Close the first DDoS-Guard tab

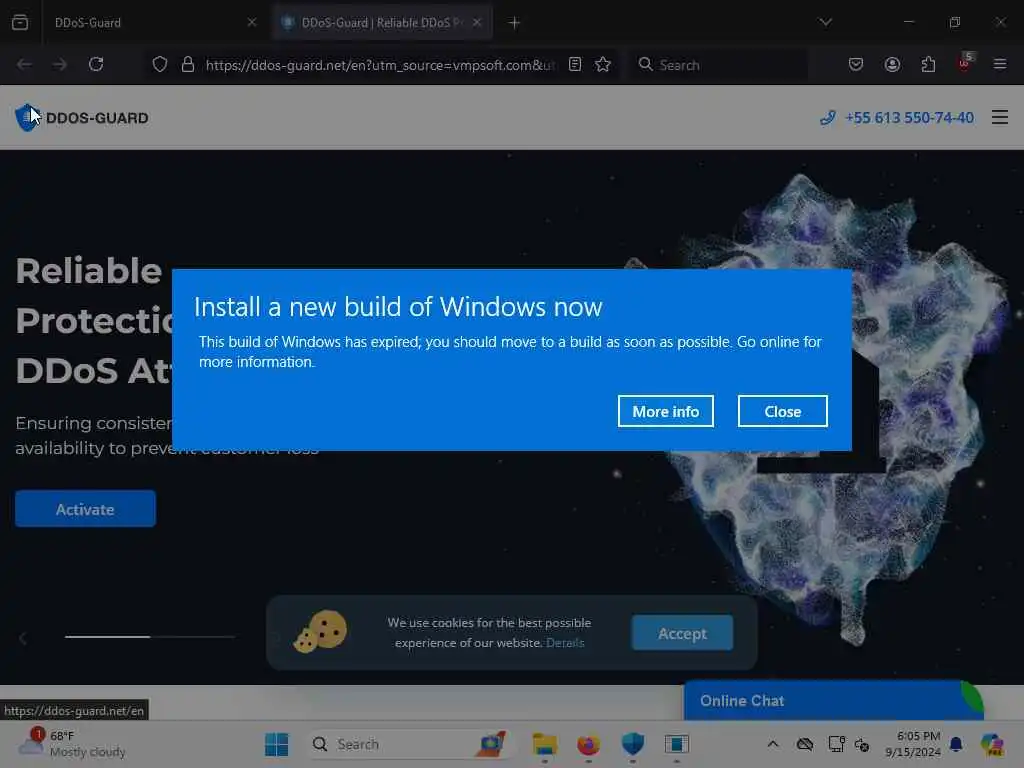(x=252, y=22)
